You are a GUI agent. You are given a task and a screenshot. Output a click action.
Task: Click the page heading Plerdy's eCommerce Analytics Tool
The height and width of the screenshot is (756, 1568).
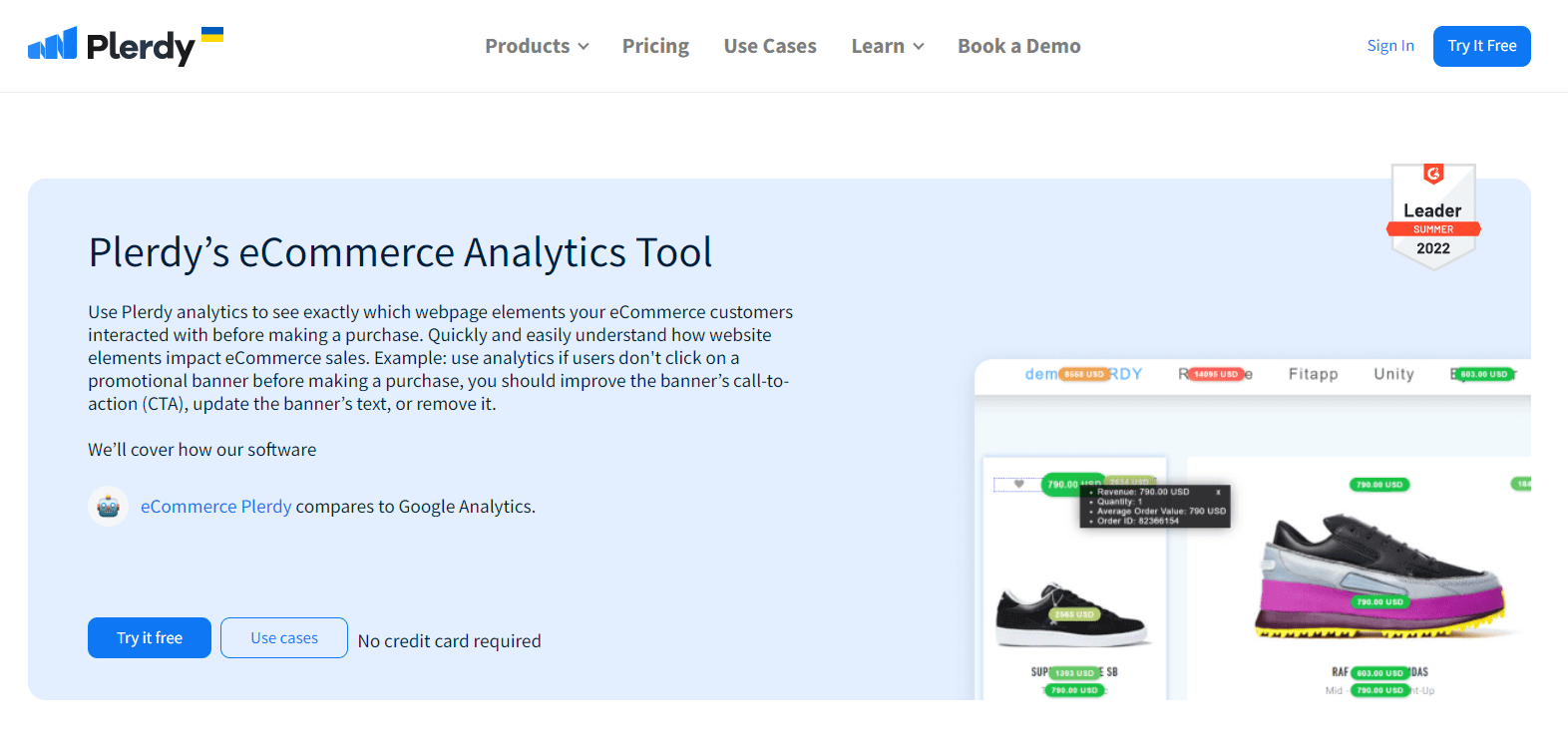tap(400, 252)
